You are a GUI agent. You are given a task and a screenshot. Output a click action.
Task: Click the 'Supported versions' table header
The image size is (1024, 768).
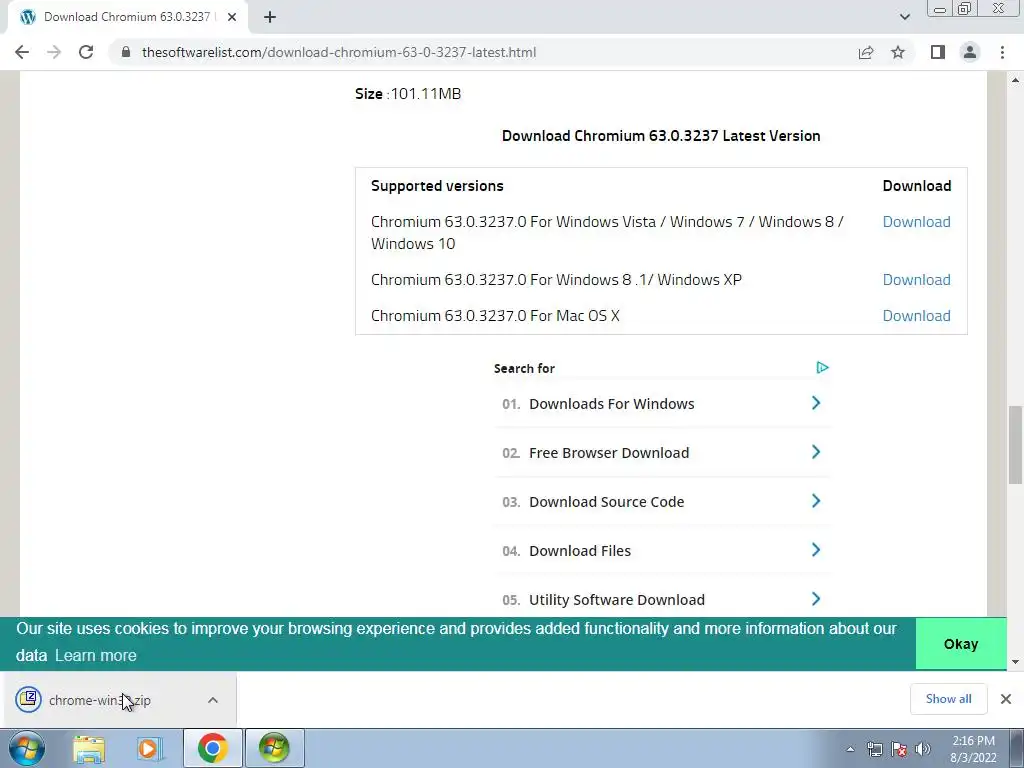pyautogui.click(x=437, y=185)
